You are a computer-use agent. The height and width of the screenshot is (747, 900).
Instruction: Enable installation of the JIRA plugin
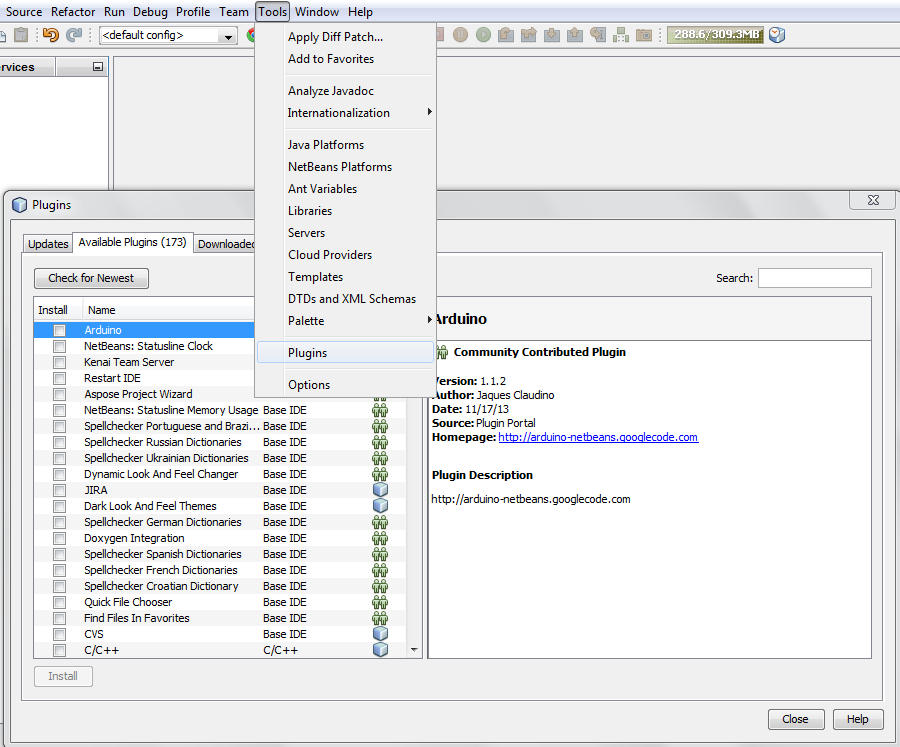59,490
